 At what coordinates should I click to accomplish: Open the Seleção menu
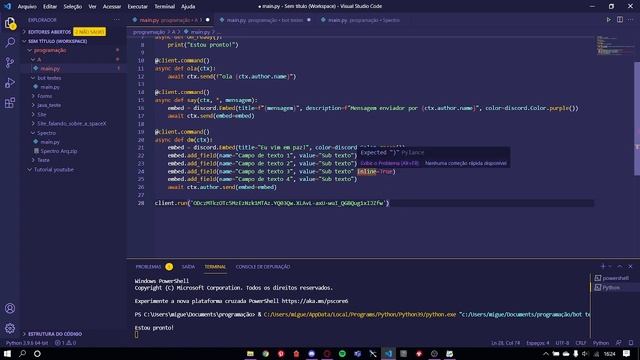pos(73,7)
